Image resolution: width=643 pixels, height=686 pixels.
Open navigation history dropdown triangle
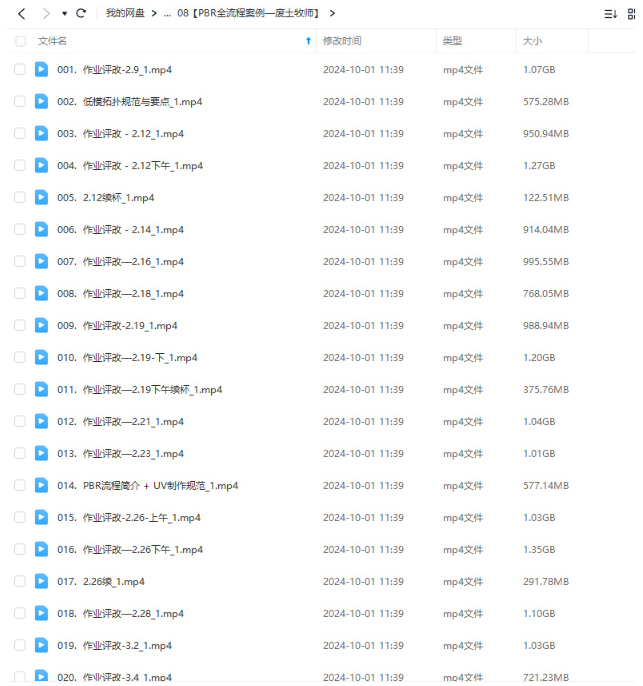(x=64, y=14)
